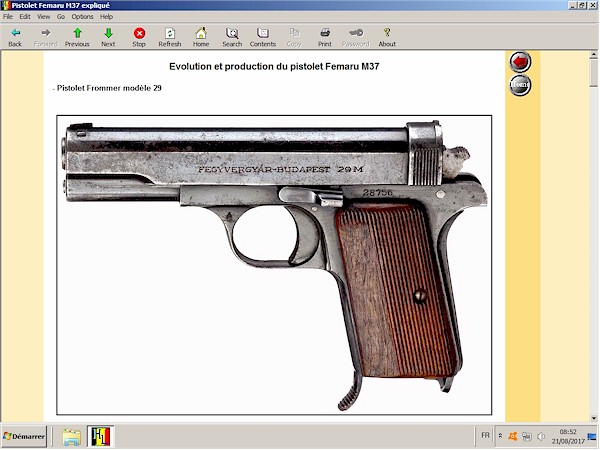Image resolution: width=600 pixels, height=450 pixels.
Task: Stop loading with the red Stop icon
Action: tap(139, 37)
